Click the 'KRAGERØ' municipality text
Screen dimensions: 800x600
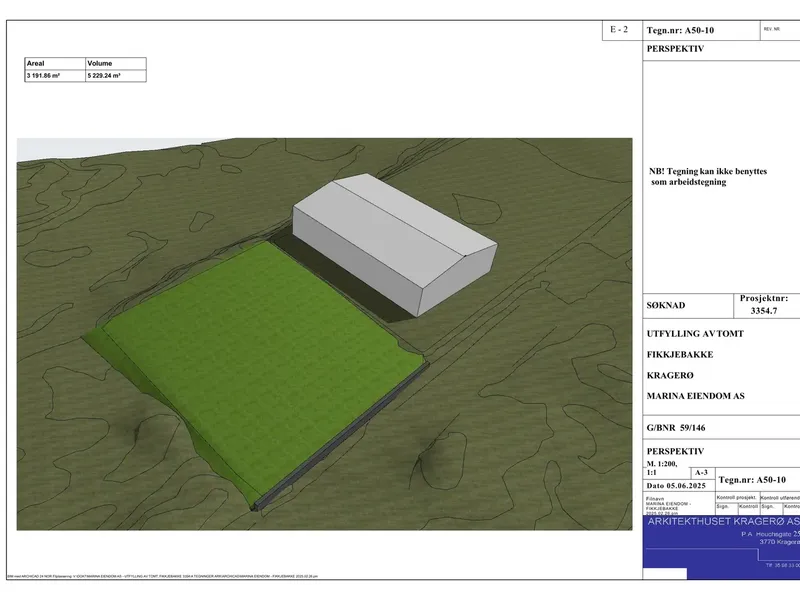(670, 376)
